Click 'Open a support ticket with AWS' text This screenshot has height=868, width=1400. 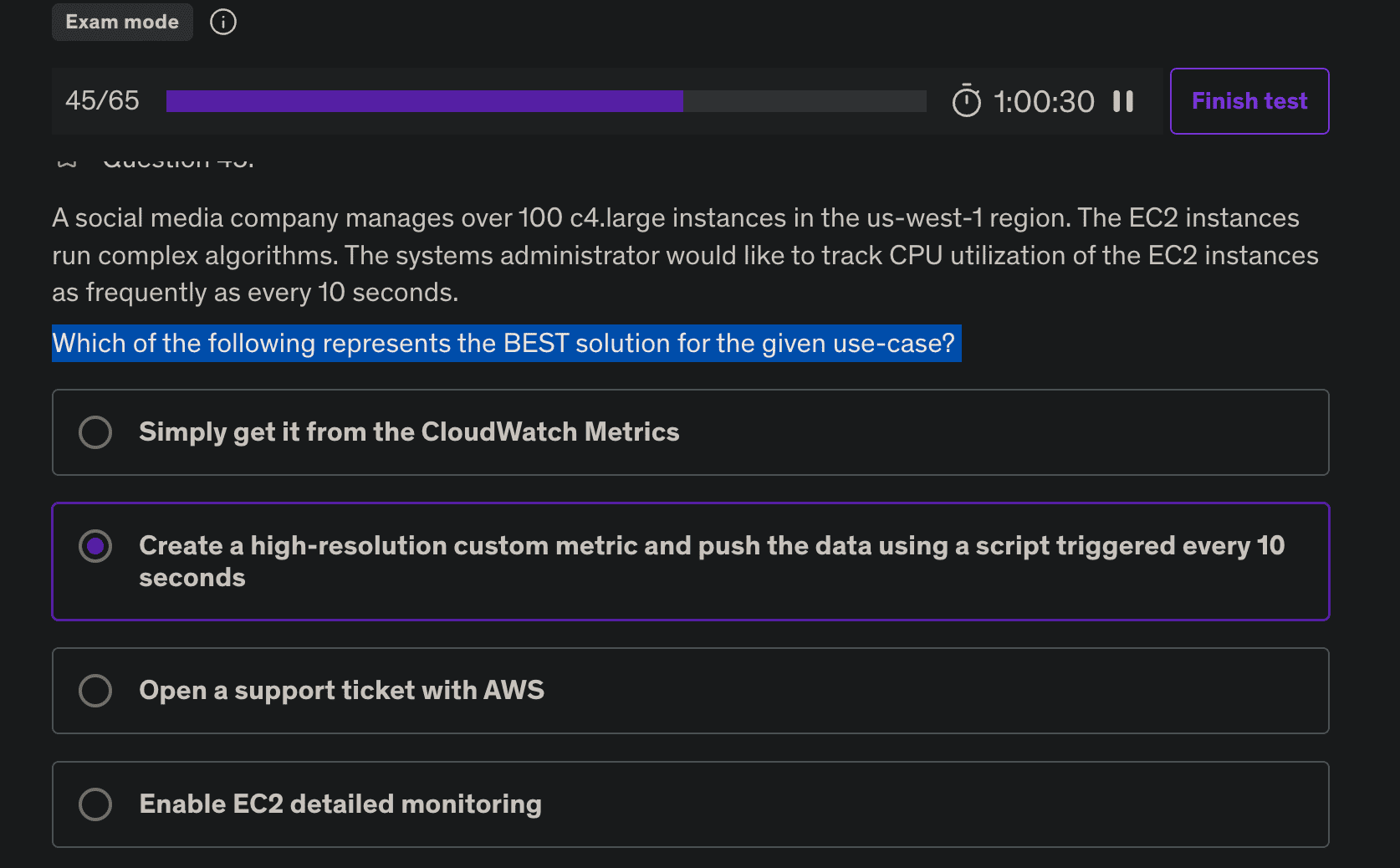341,691
